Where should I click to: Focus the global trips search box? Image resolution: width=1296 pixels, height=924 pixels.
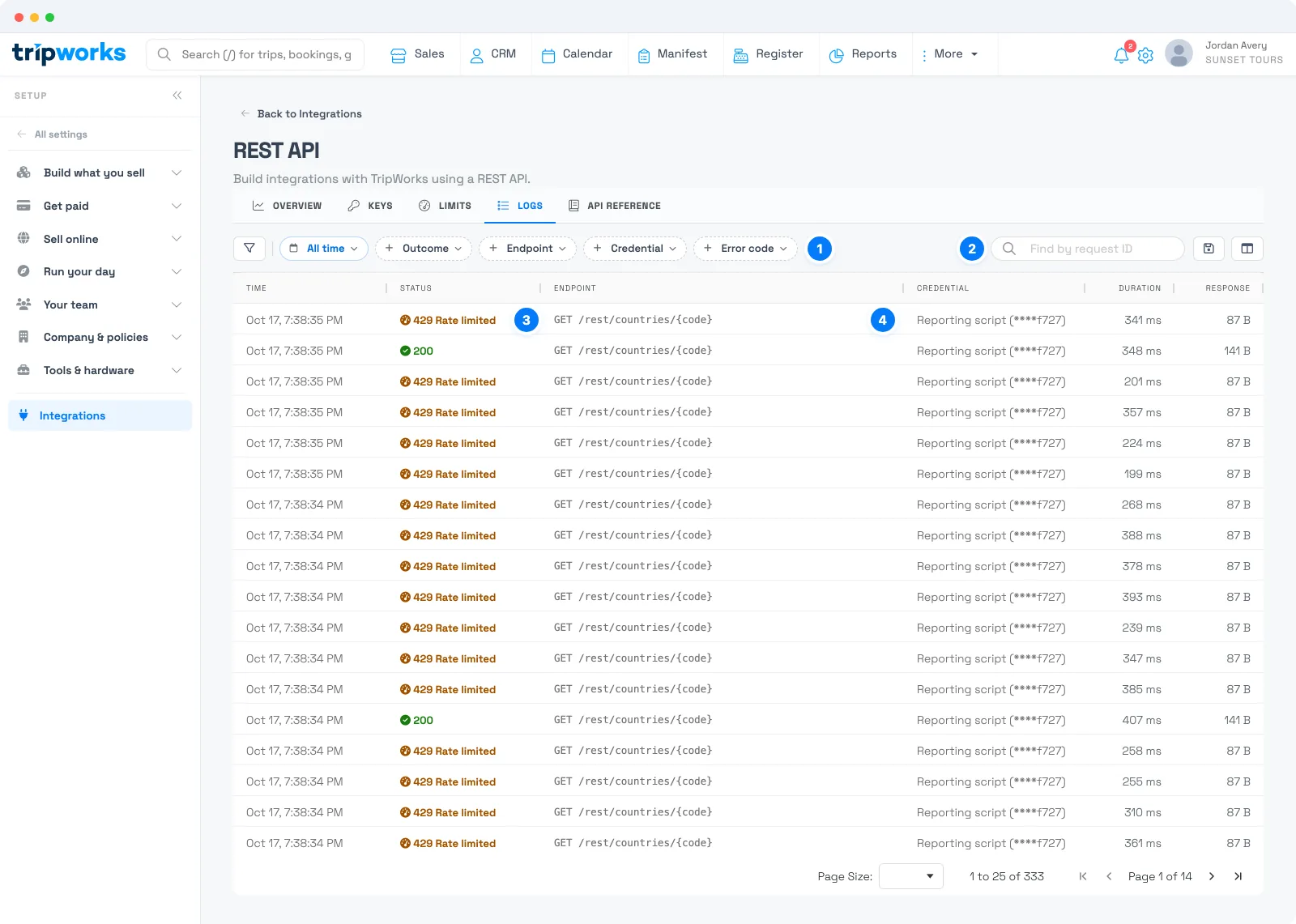coord(255,54)
